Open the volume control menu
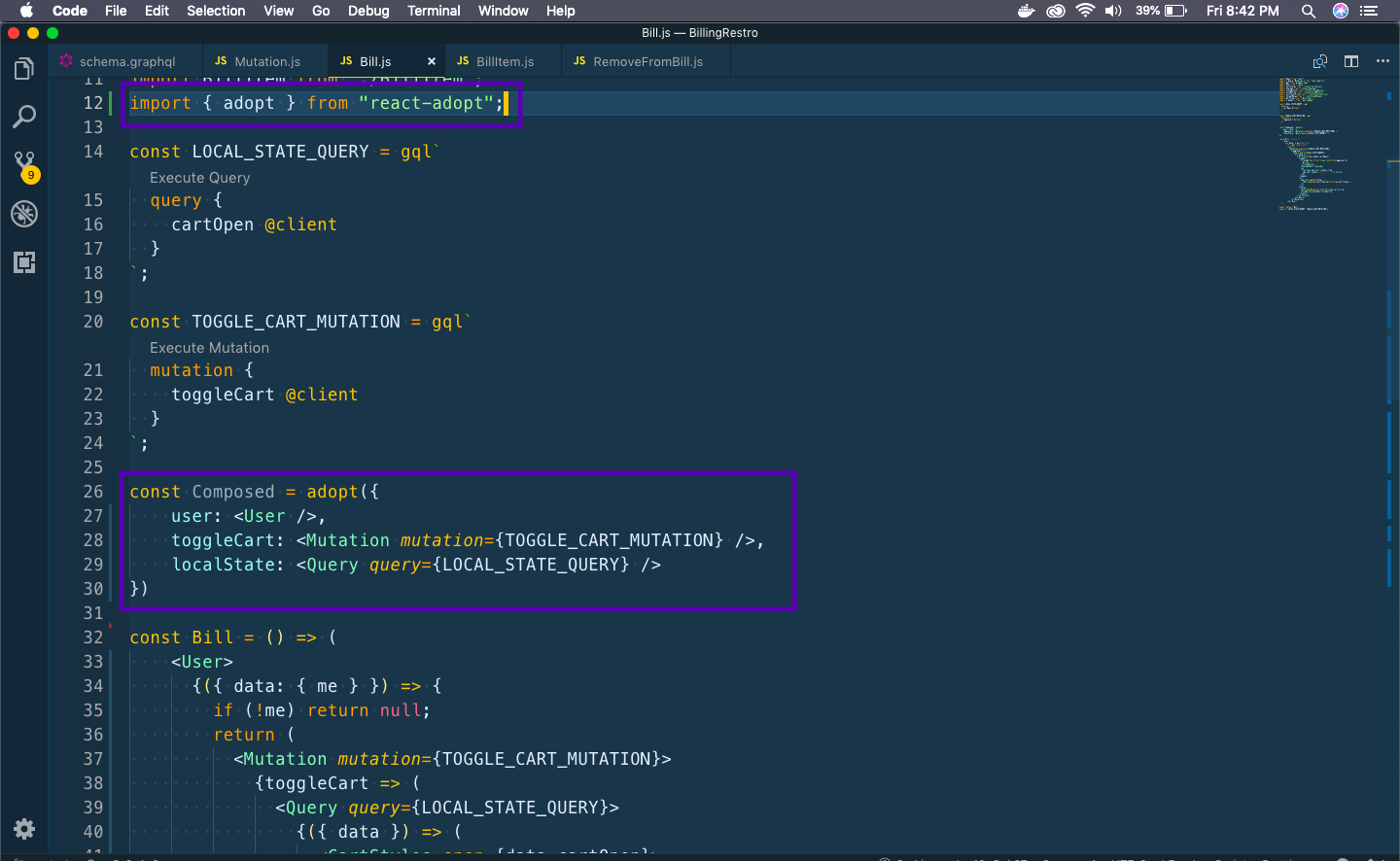 [x=1113, y=11]
